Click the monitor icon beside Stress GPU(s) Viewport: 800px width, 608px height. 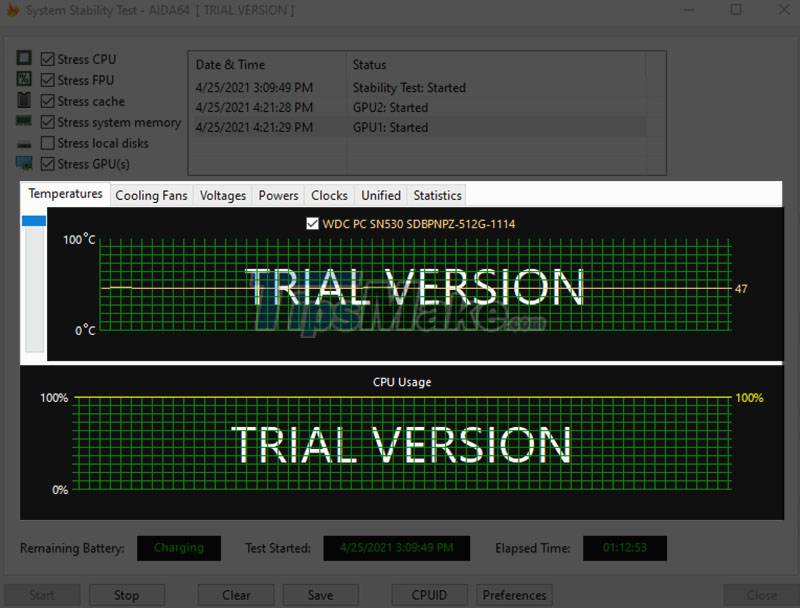[24, 164]
